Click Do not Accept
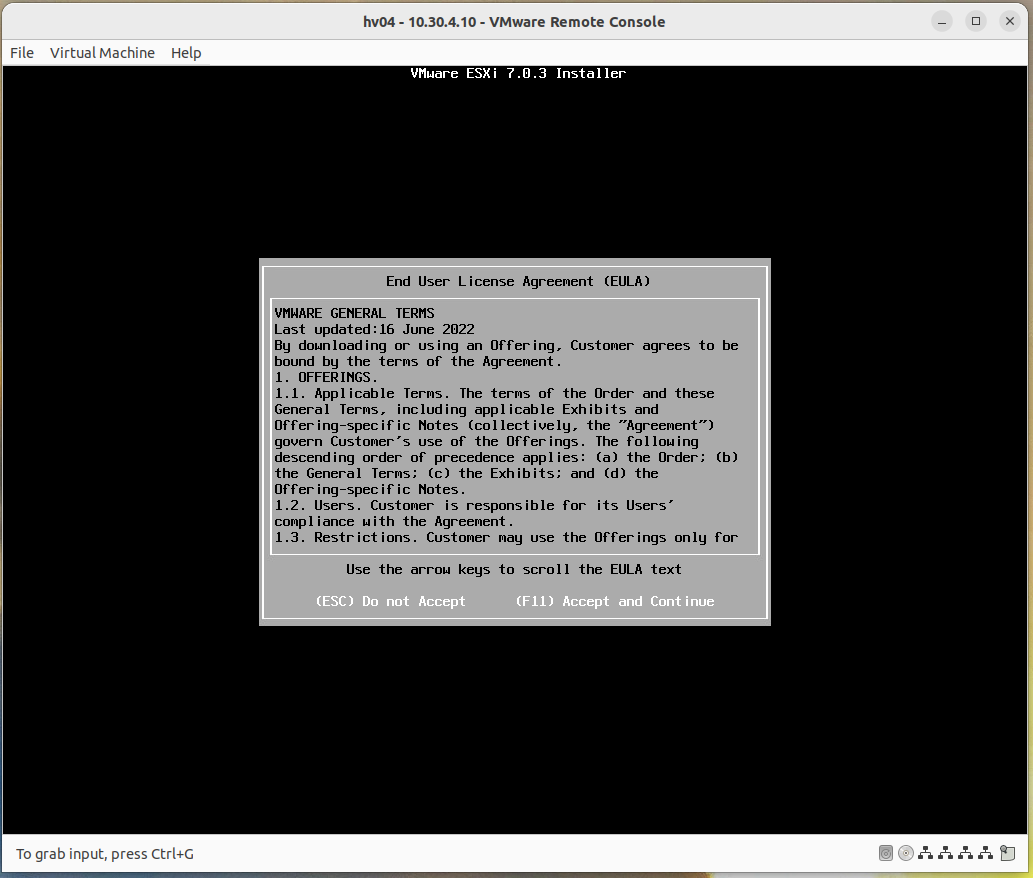This screenshot has width=1033, height=878. click(391, 601)
